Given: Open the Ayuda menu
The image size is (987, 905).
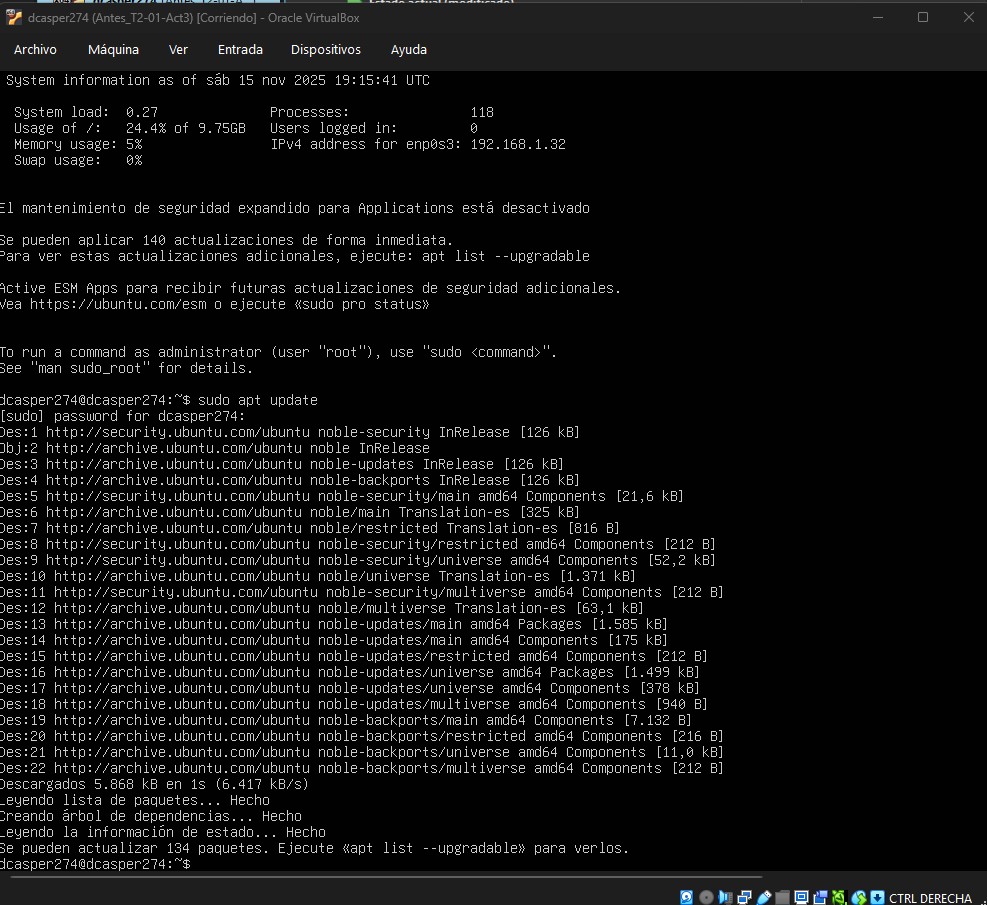Looking at the screenshot, I should tap(408, 49).
